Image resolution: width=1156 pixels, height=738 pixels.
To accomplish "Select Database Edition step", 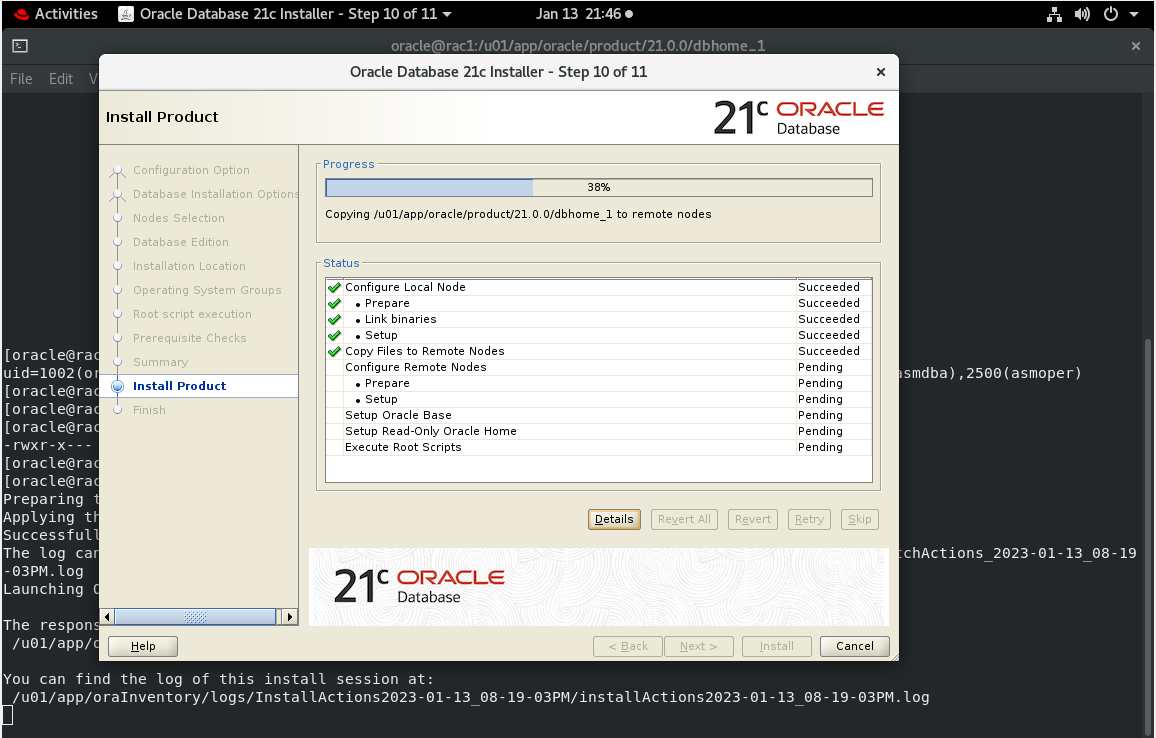I will point(181,242).
